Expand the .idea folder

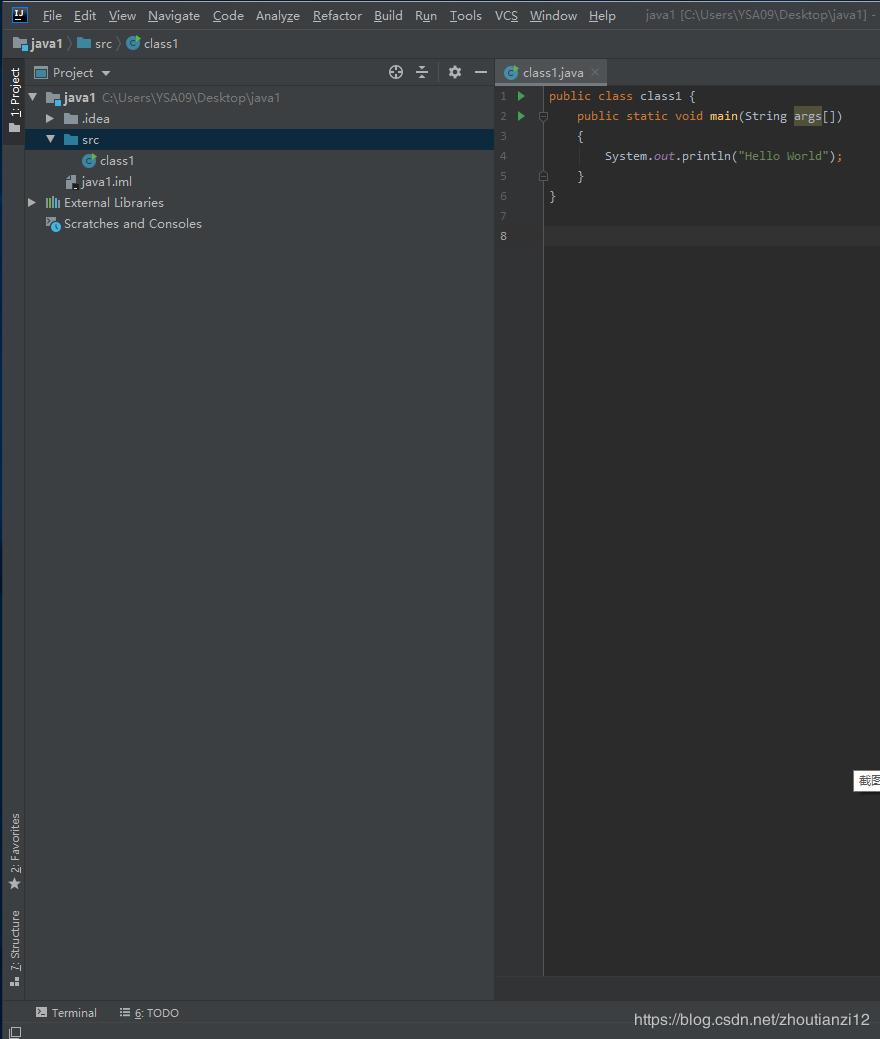pyautogui.click(x=50, y=118)
